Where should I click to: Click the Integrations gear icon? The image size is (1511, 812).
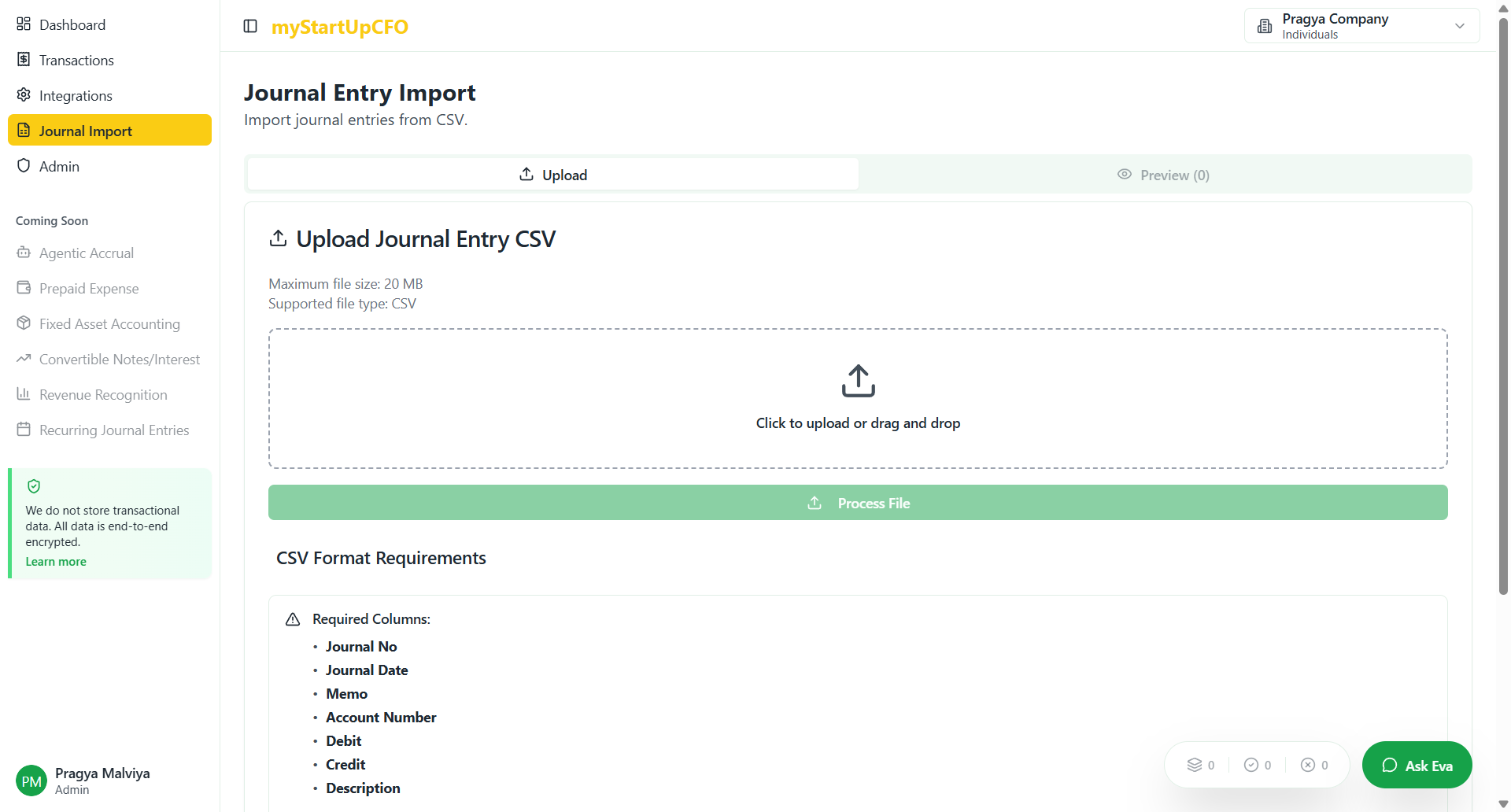point(24,95)
